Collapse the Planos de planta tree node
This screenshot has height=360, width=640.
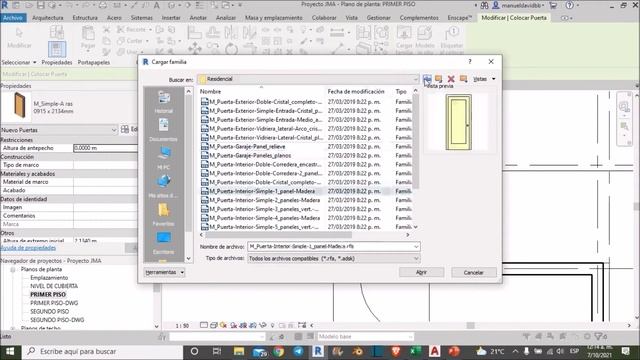13,269
